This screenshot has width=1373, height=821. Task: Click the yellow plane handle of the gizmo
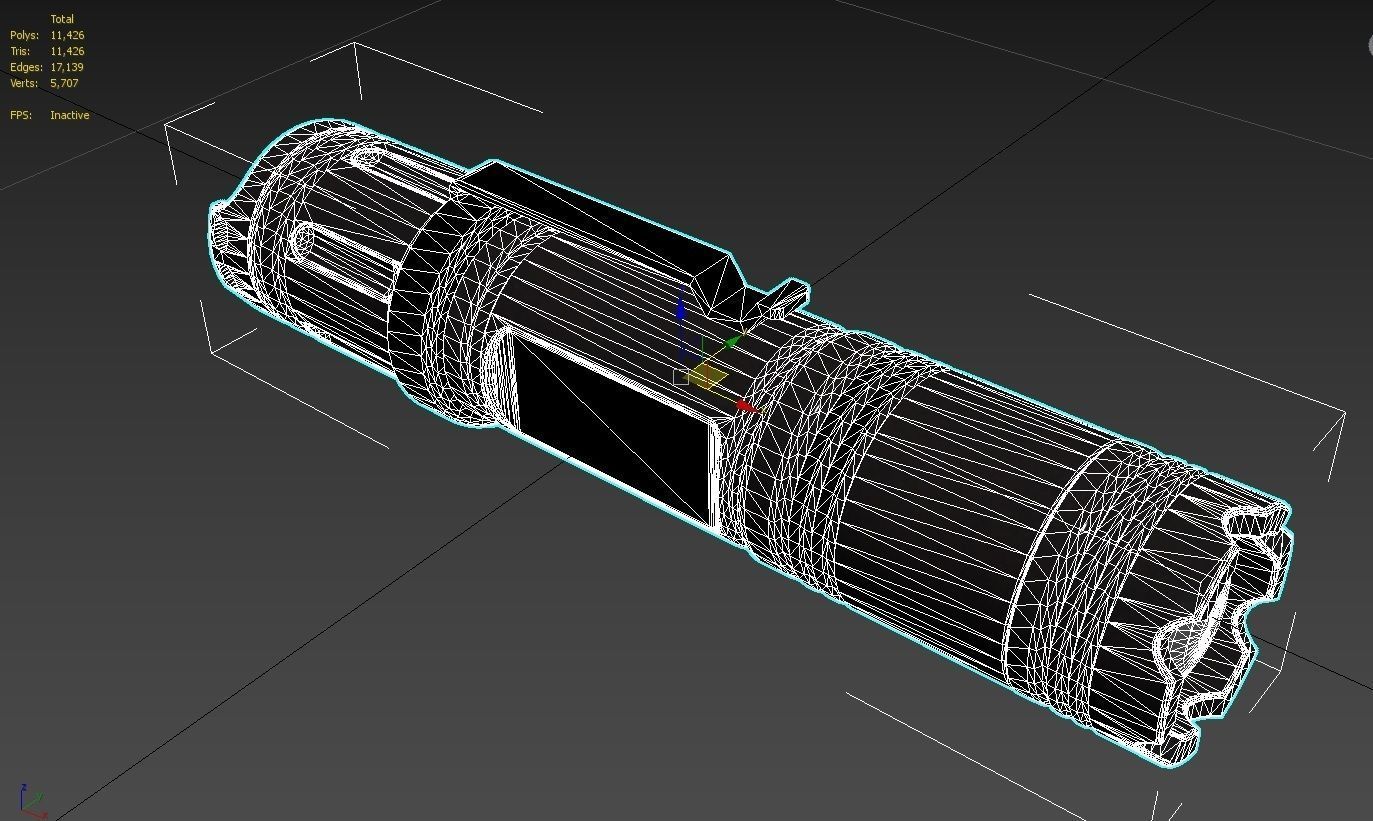click(707, 376)
